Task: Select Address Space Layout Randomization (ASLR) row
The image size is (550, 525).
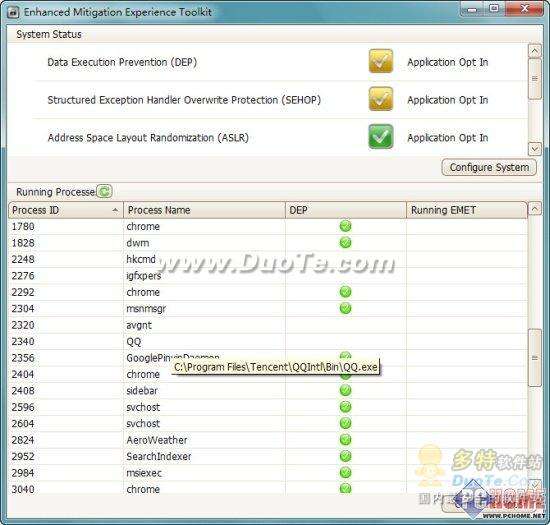Action: click(268, 137)
